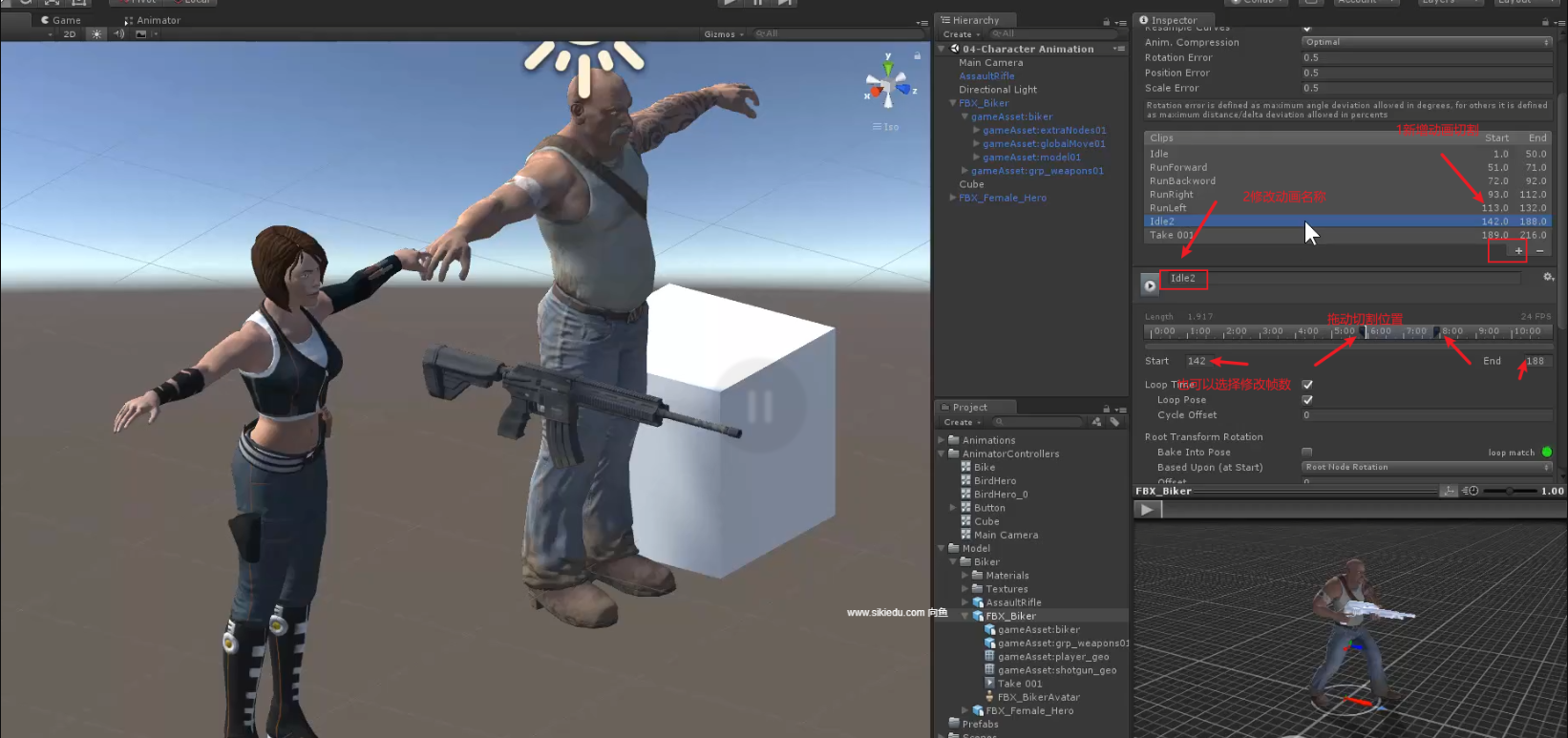Select BirdHero animator controller
This screenshot has width=1568, height=738.
coord(995,481)
